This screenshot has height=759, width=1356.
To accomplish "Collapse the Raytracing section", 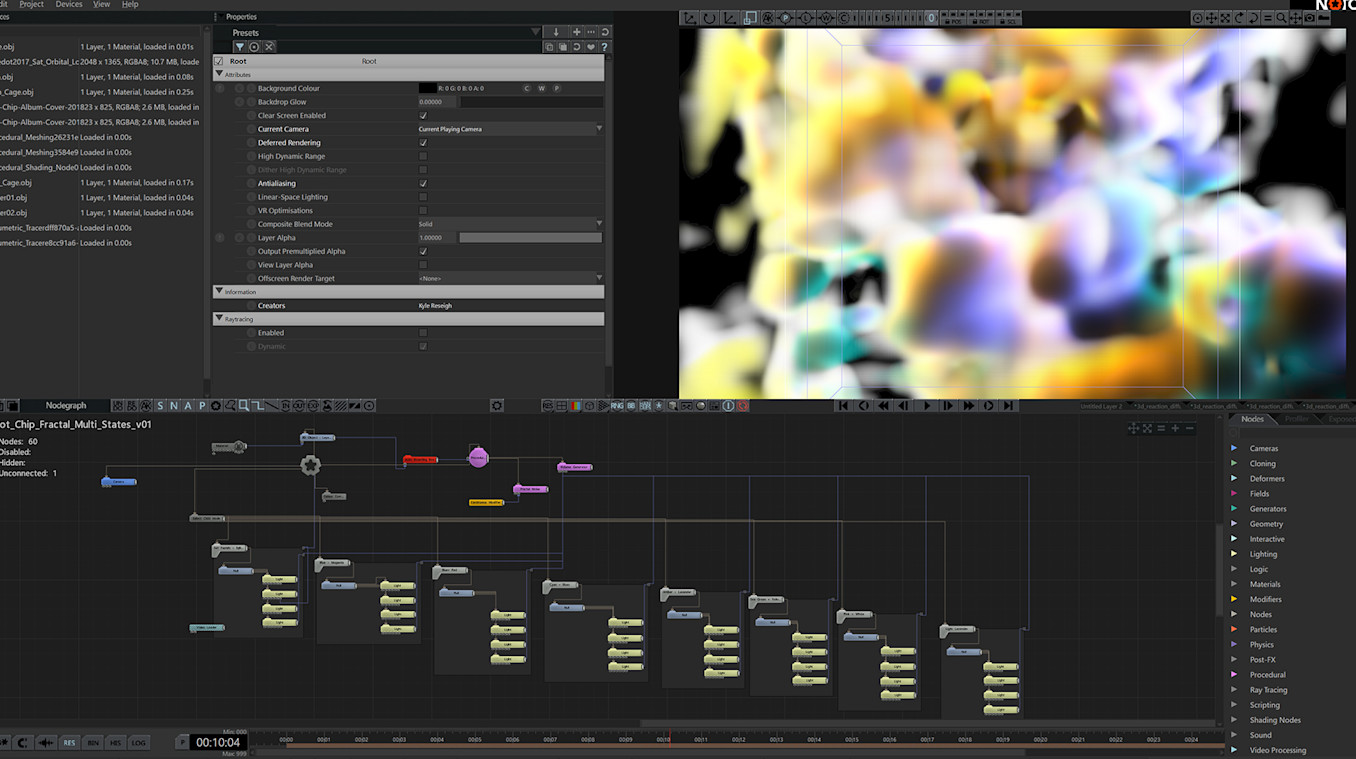I will (x=220, y=319).
